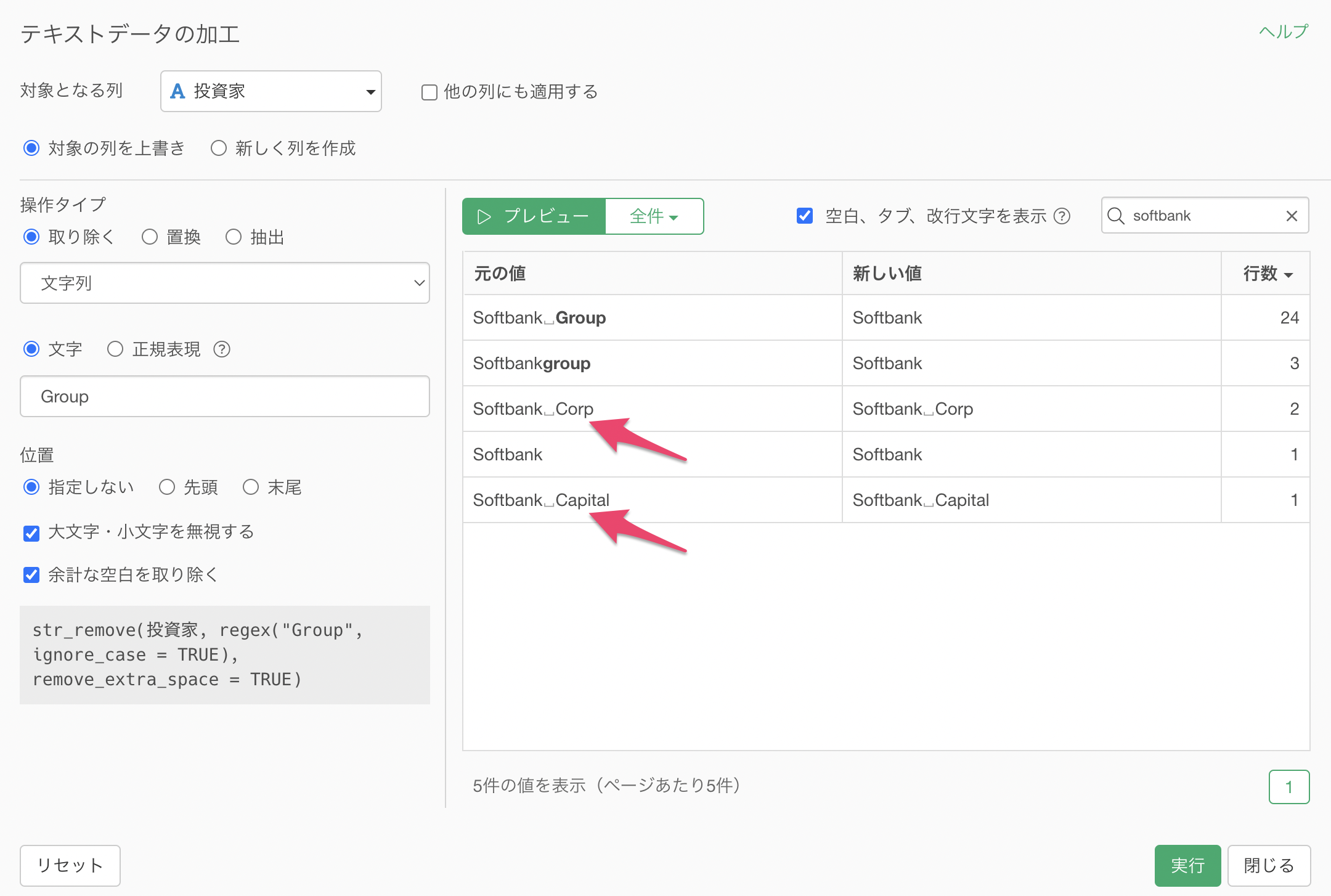Click the new value Softbank Capital cell

1032,500
